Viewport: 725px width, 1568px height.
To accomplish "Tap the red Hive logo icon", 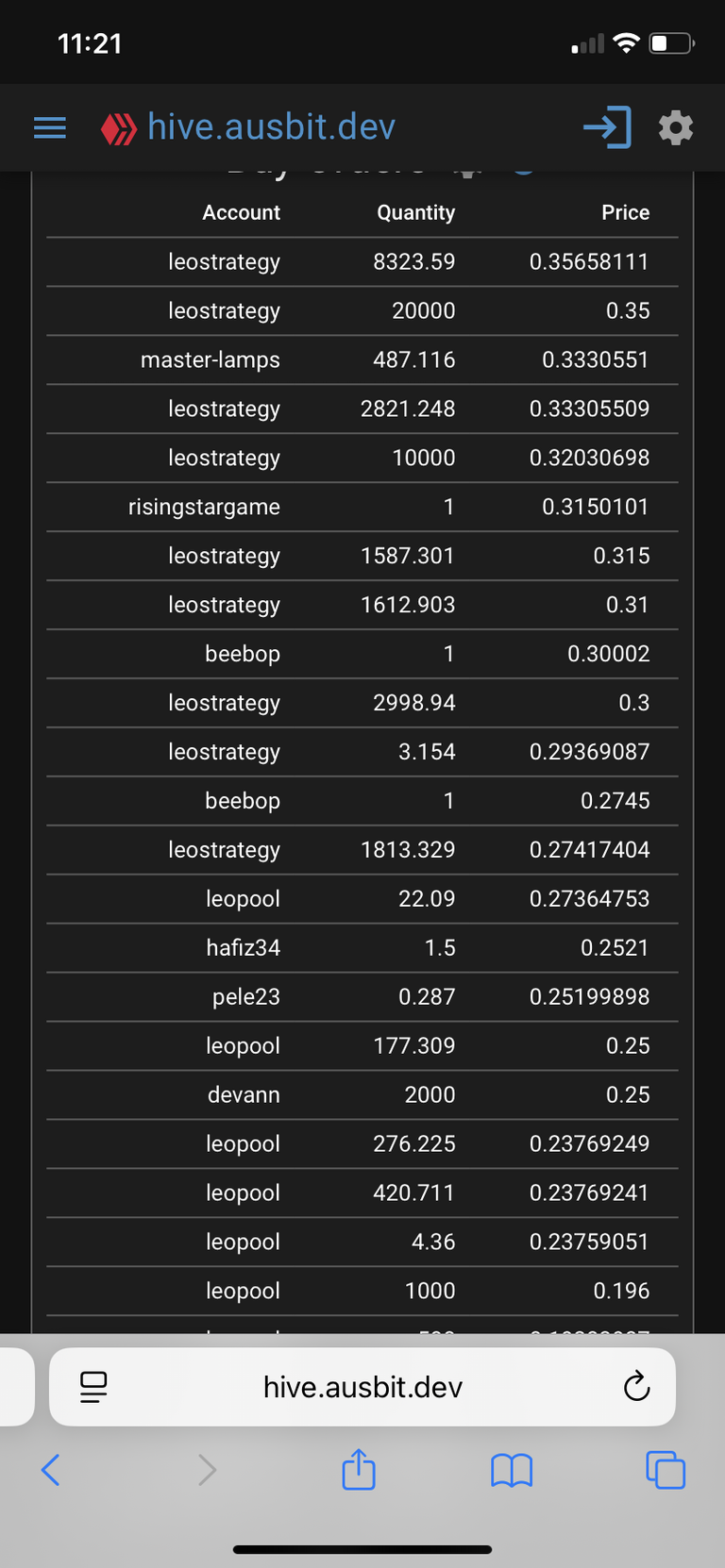I will 119,128.
